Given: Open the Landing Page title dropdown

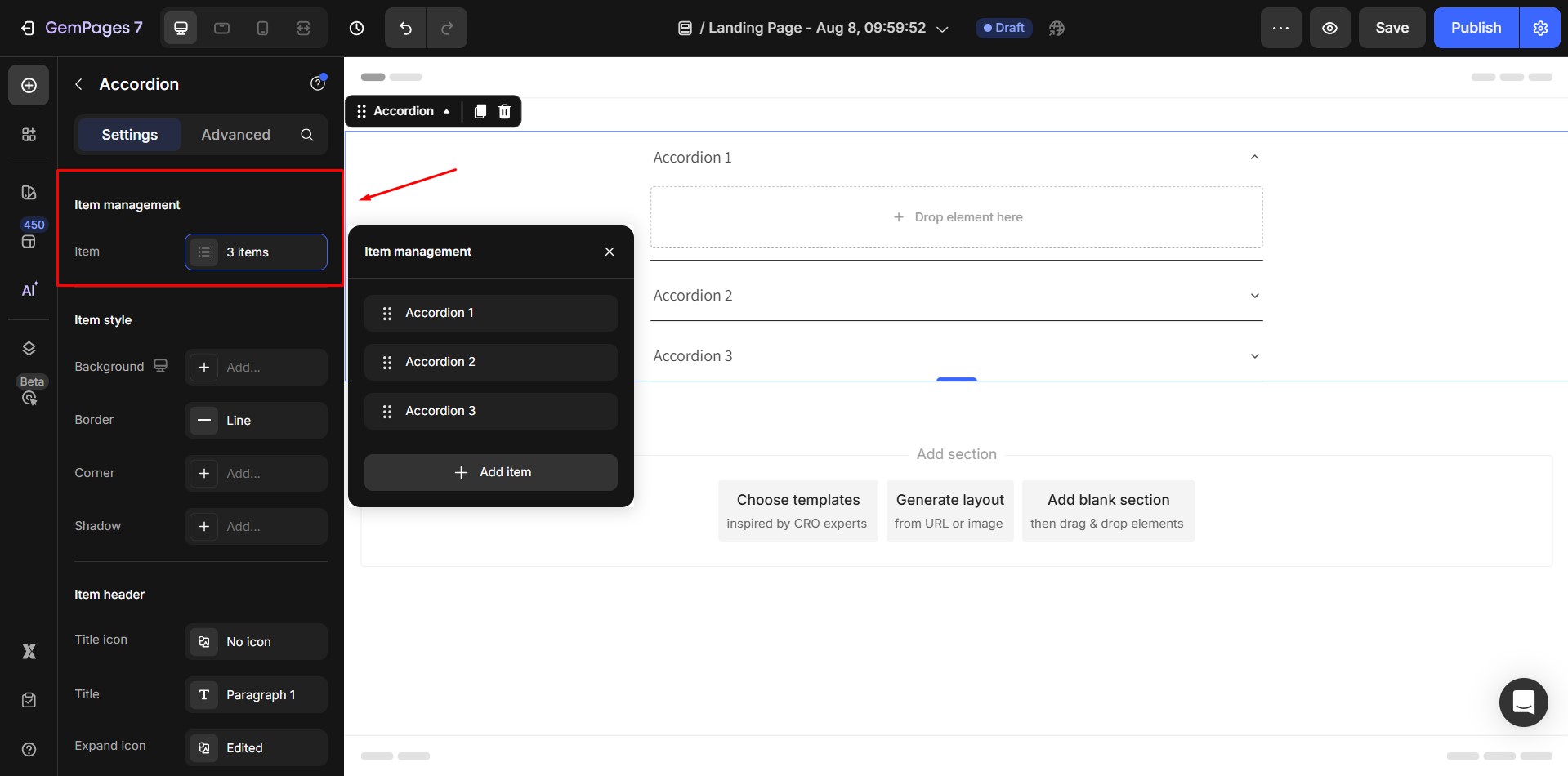Looking at the screenshot, I should pos(943,28).
